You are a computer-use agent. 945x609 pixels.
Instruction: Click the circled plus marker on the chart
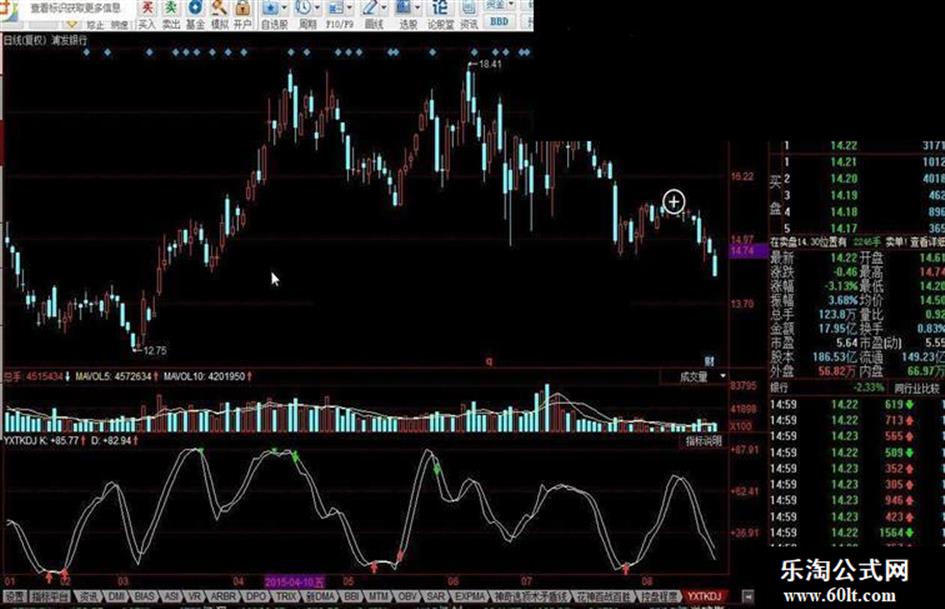tap(674, 201)
